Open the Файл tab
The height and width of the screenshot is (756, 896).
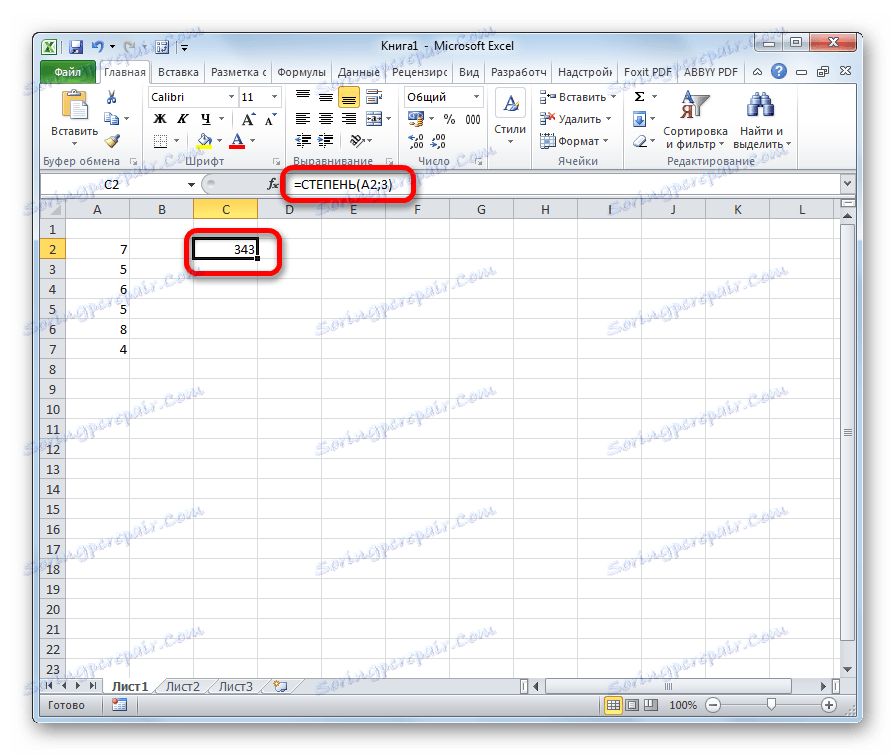[x=67, y=72]
